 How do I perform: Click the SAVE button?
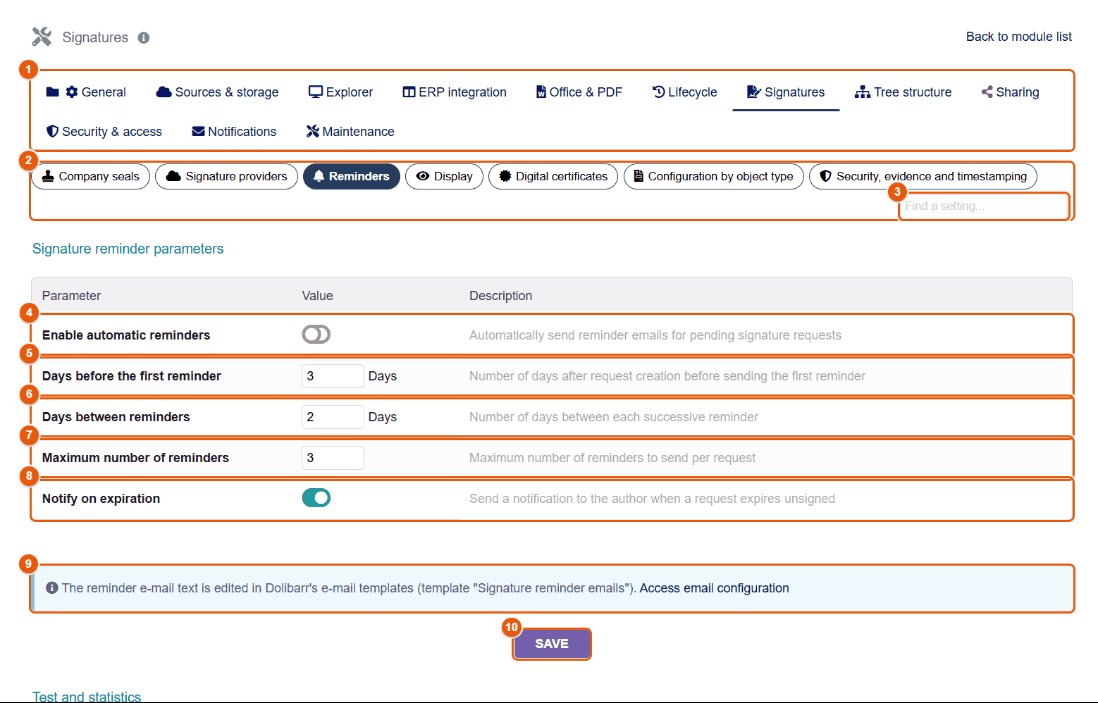click(x=552, y=643)
